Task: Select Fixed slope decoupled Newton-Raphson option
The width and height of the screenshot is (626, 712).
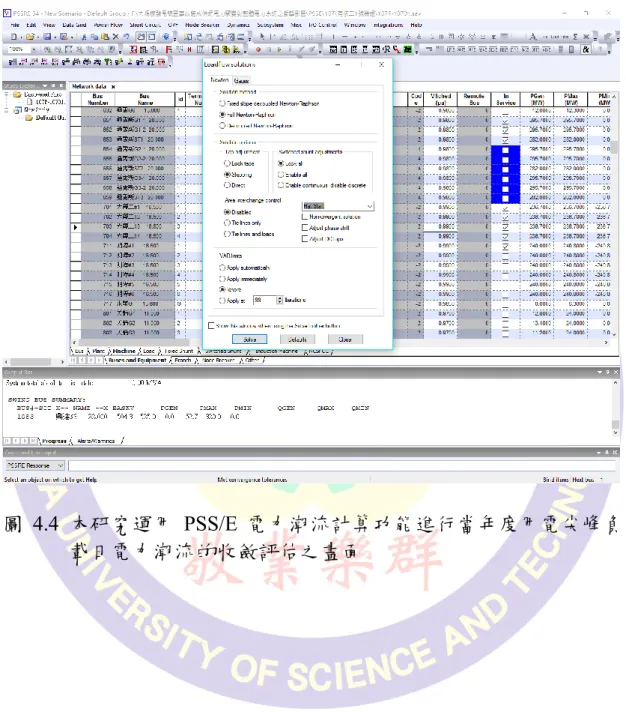Action: 269,104
